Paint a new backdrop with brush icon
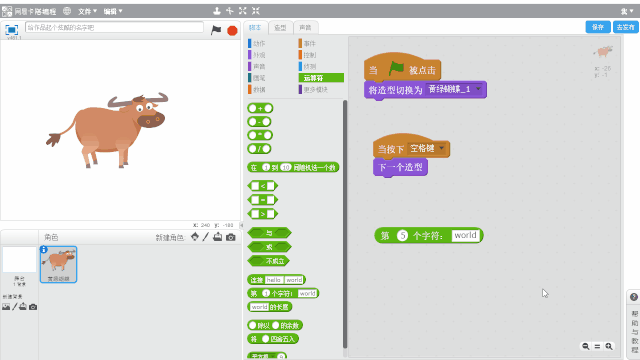Image resolution: width=640 pixels, height=360 pixels. (15, 307)
